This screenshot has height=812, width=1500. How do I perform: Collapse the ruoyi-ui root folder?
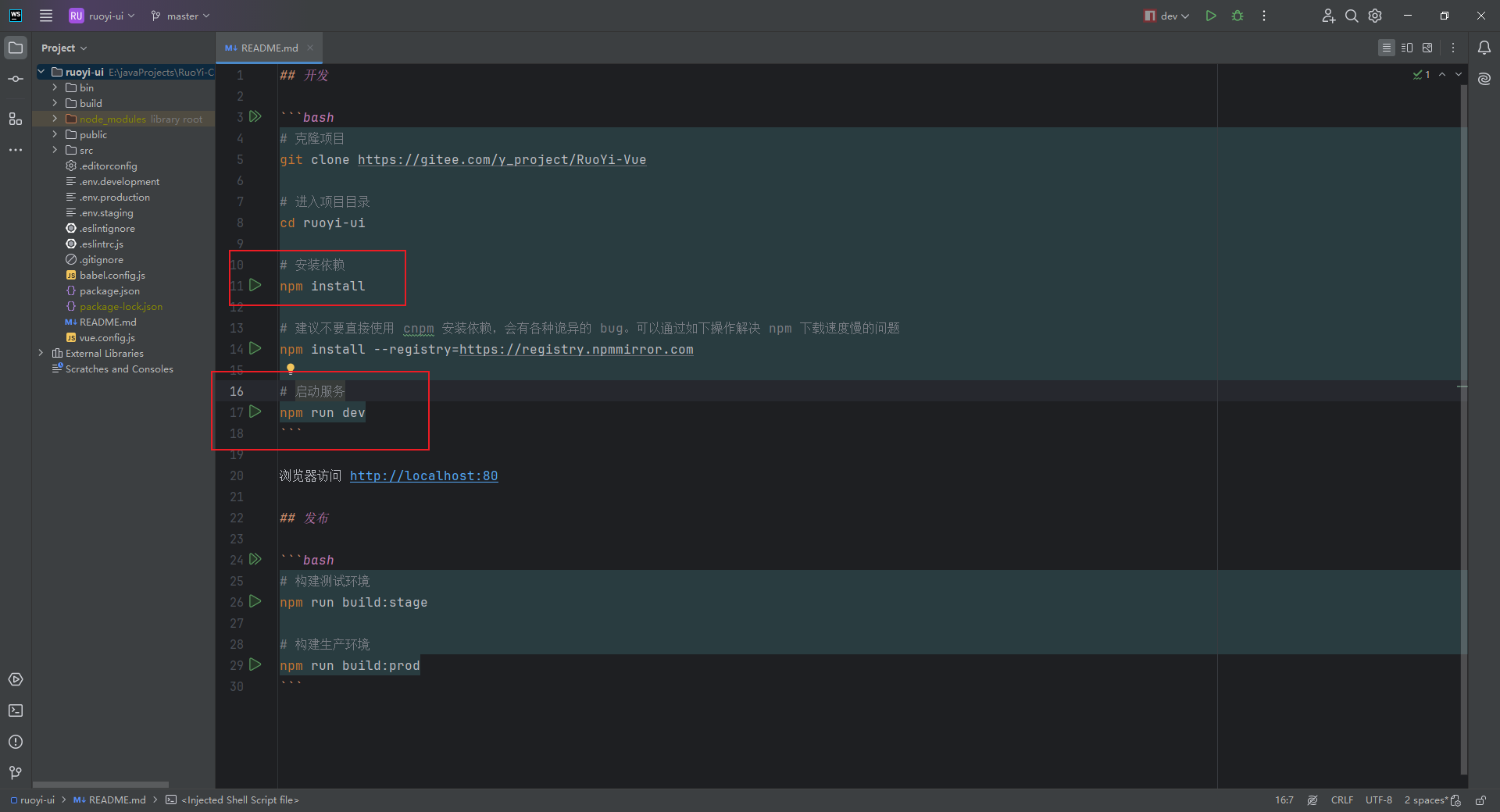point(41,72)
